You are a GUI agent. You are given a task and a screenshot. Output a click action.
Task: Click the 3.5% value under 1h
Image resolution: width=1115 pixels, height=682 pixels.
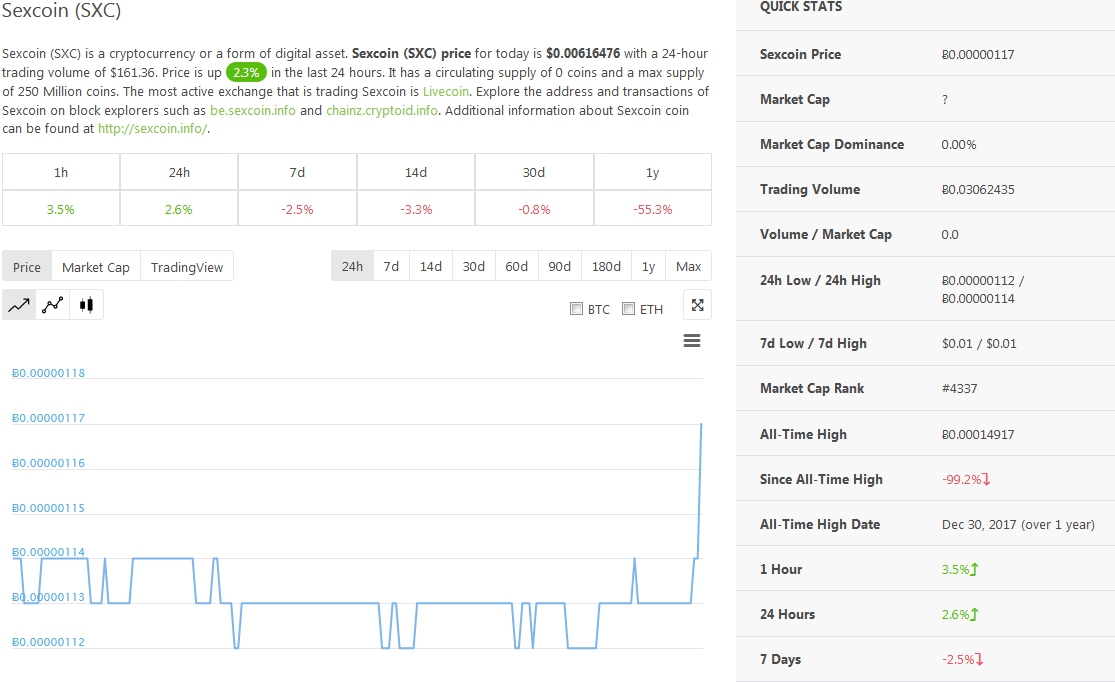60,209
